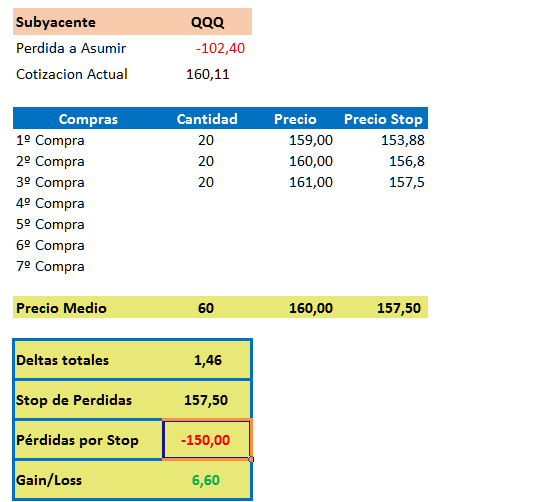Click the 7º Compra row label

[50, 267]
